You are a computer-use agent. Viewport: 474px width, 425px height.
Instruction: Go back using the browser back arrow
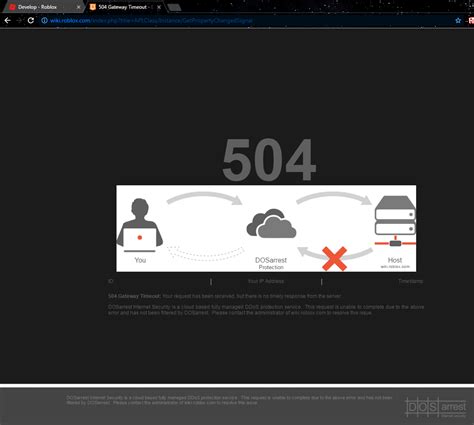tap(7, 20)
